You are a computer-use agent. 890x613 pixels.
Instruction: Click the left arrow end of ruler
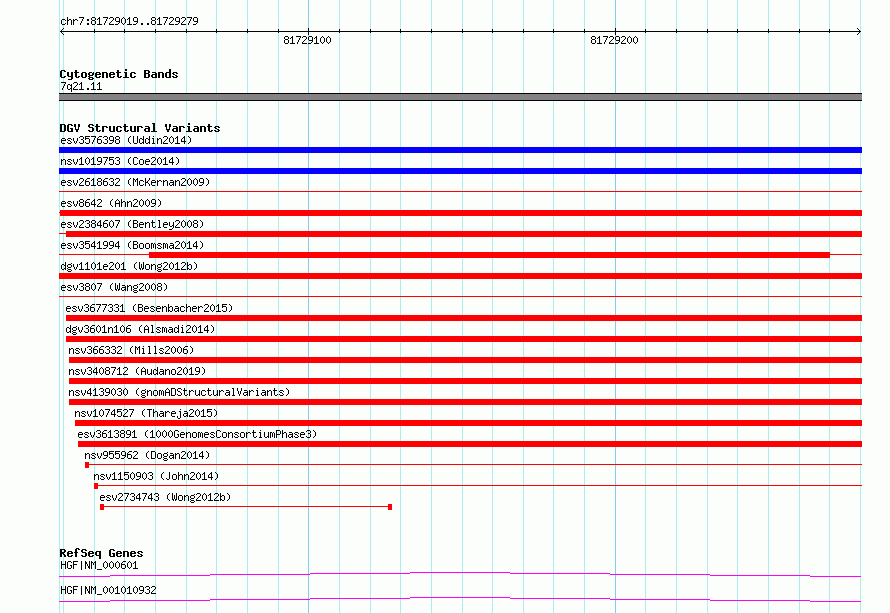point(62,32)
